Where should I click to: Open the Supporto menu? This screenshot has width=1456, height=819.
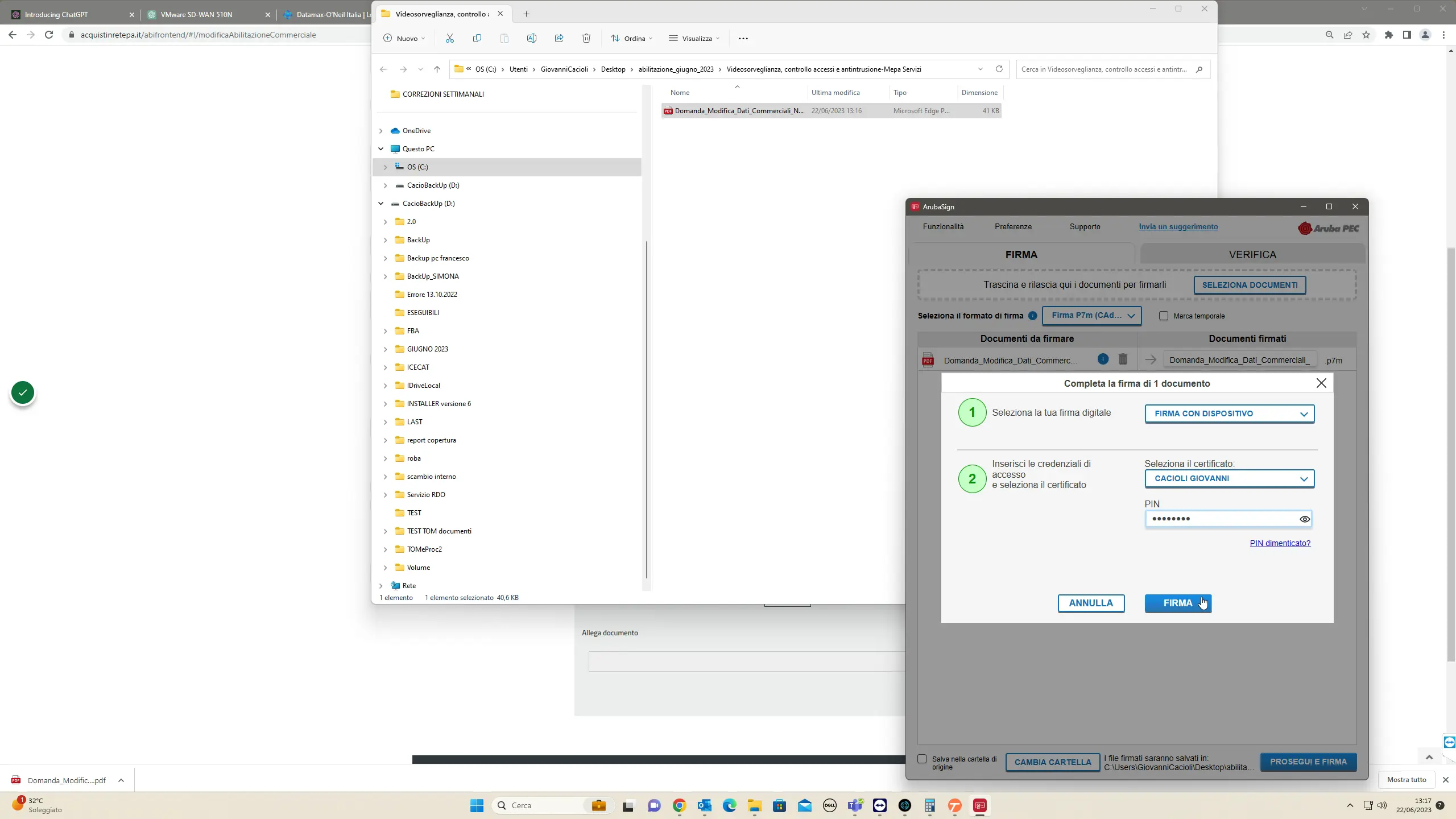coord(1085,226)
